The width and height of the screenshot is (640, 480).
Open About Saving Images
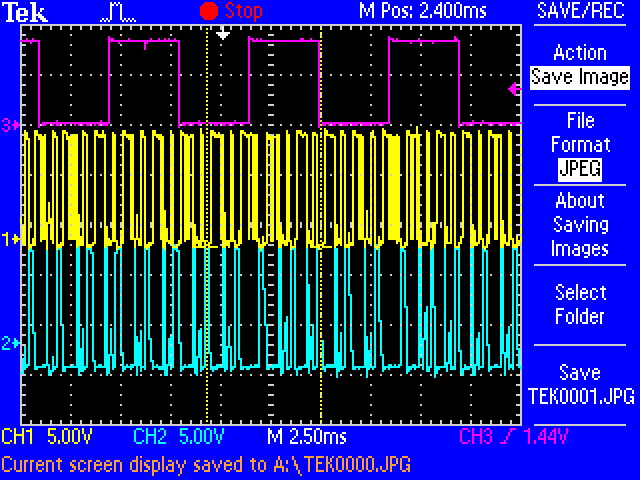(x=580, y=224)
